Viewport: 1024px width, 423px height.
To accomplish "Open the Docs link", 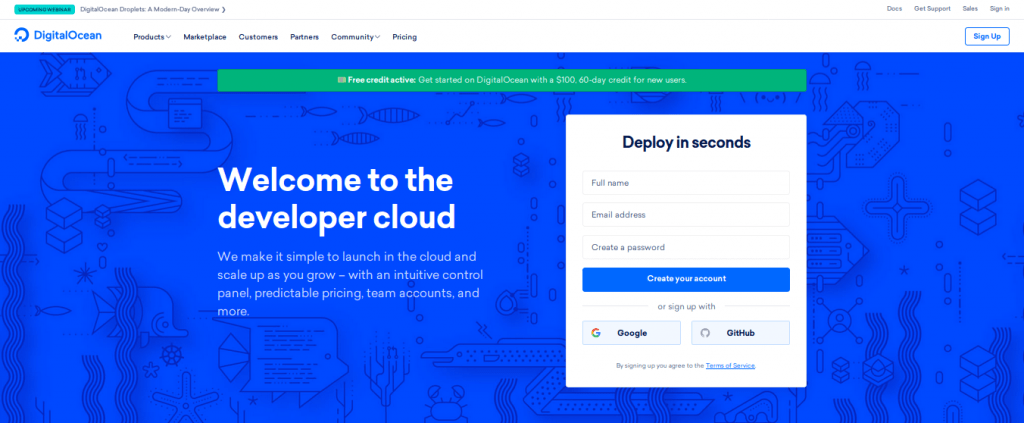I will coord(894,9).
